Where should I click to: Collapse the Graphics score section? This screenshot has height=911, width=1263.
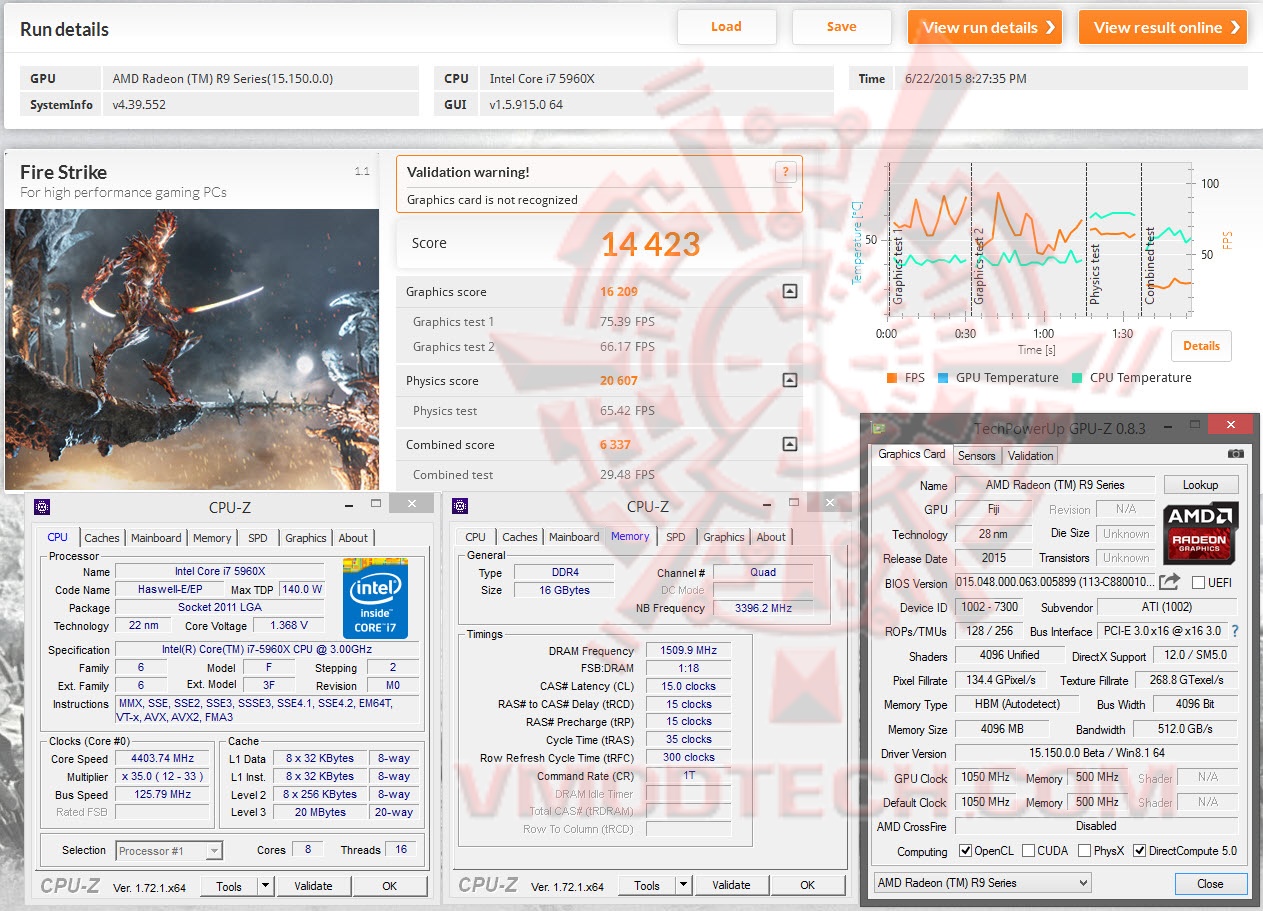pyautogui.click(x=790, y=292)
